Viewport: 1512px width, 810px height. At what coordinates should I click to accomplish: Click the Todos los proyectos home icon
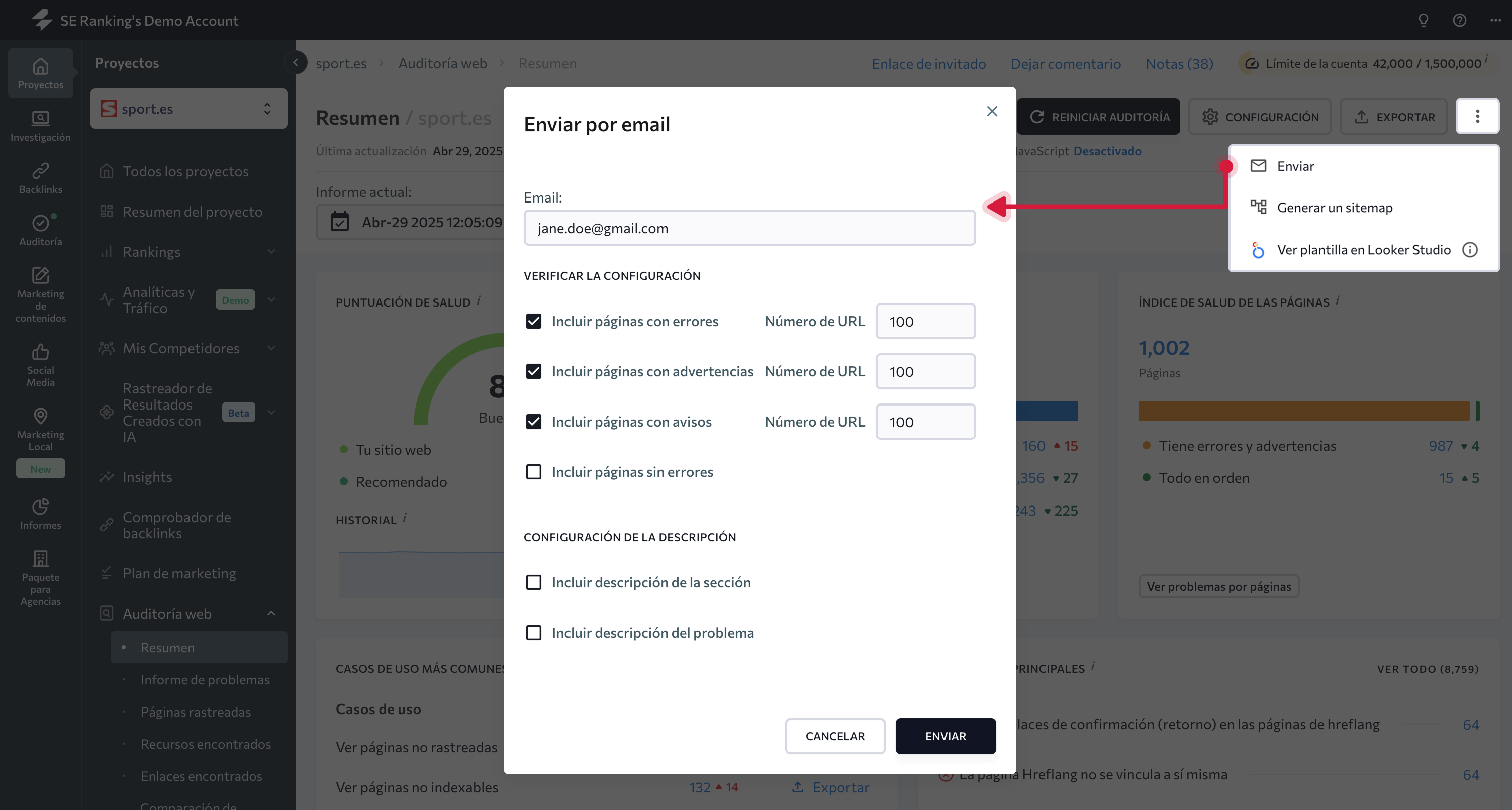click(x=106, y=171)
